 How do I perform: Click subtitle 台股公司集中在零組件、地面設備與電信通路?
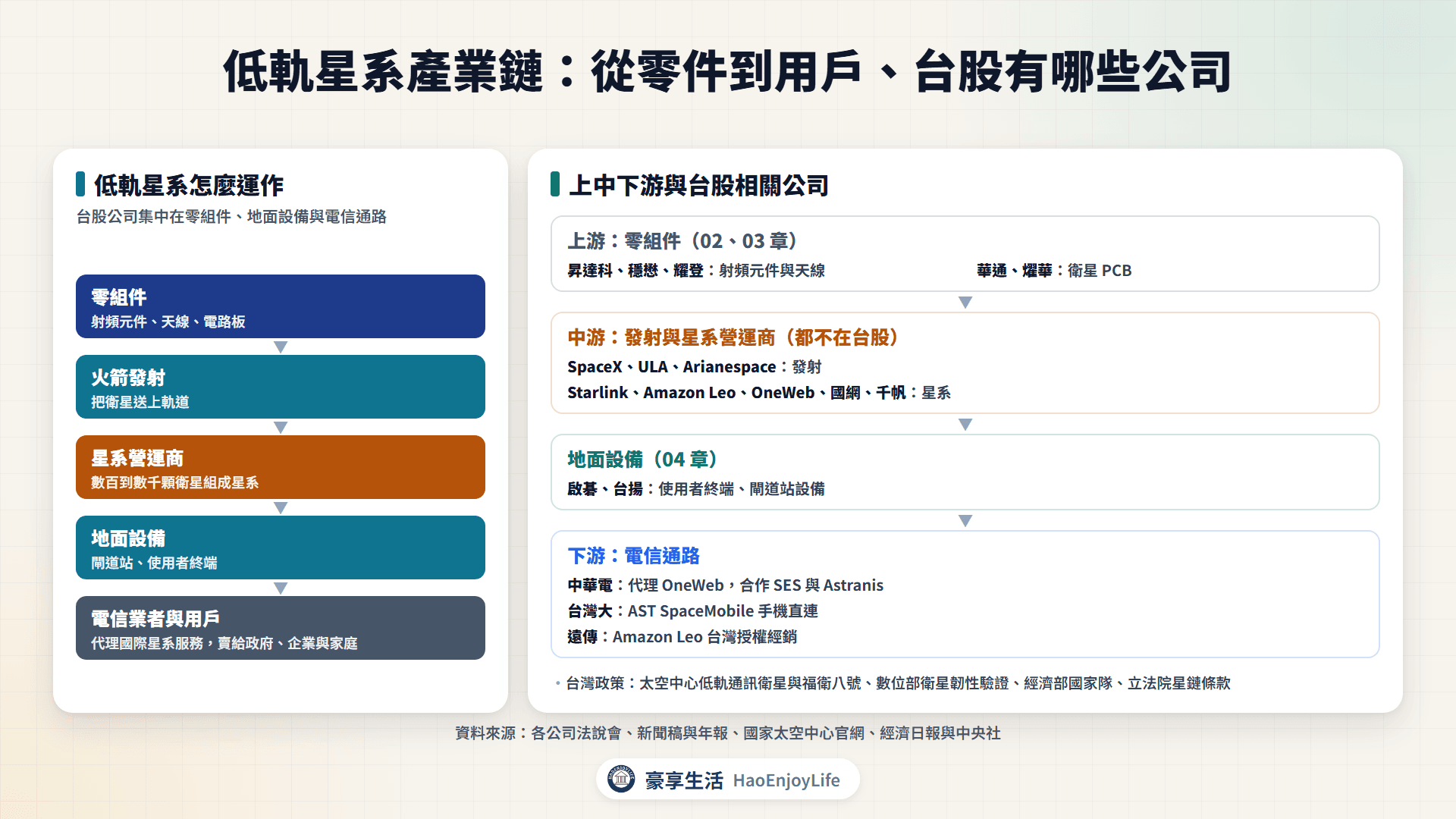click(231, 217)
